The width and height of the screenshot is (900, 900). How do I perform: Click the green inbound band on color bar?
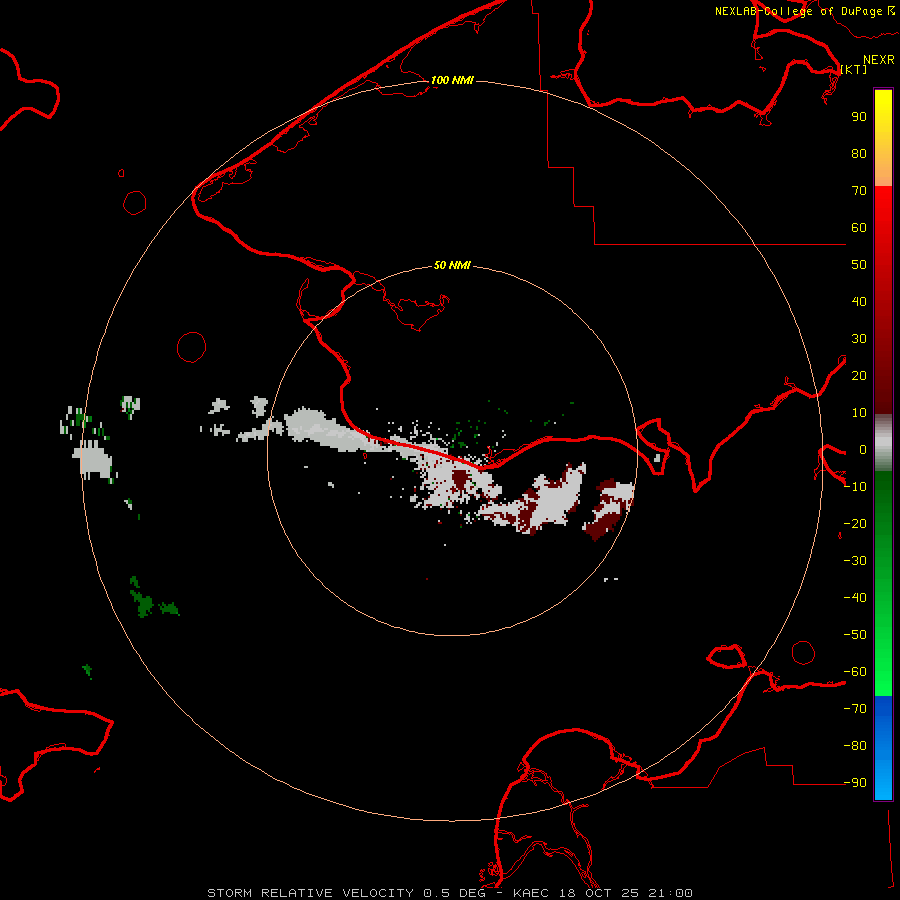(x=883, y=583)
